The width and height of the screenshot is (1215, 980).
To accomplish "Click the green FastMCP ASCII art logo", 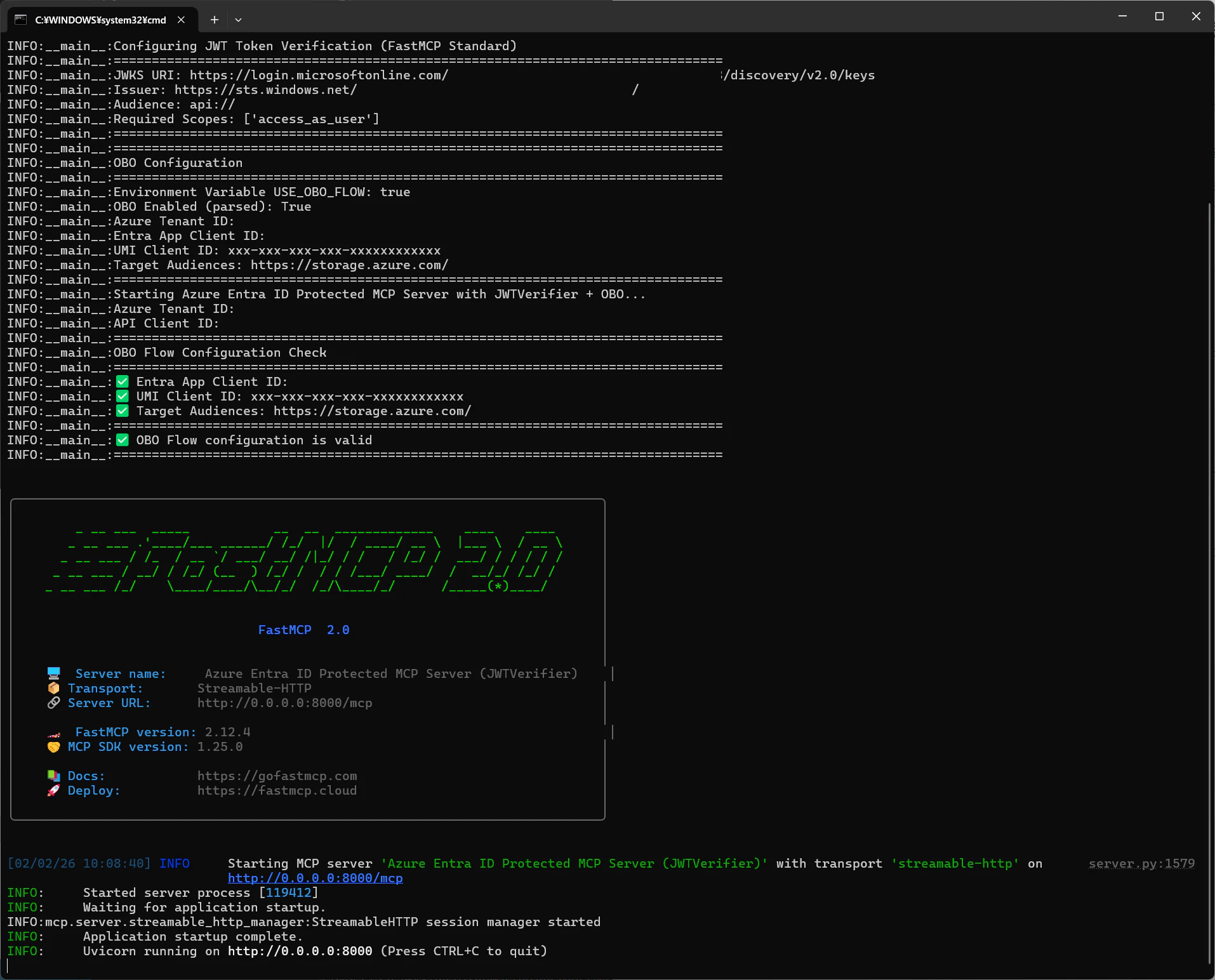I will click(304, 562).
